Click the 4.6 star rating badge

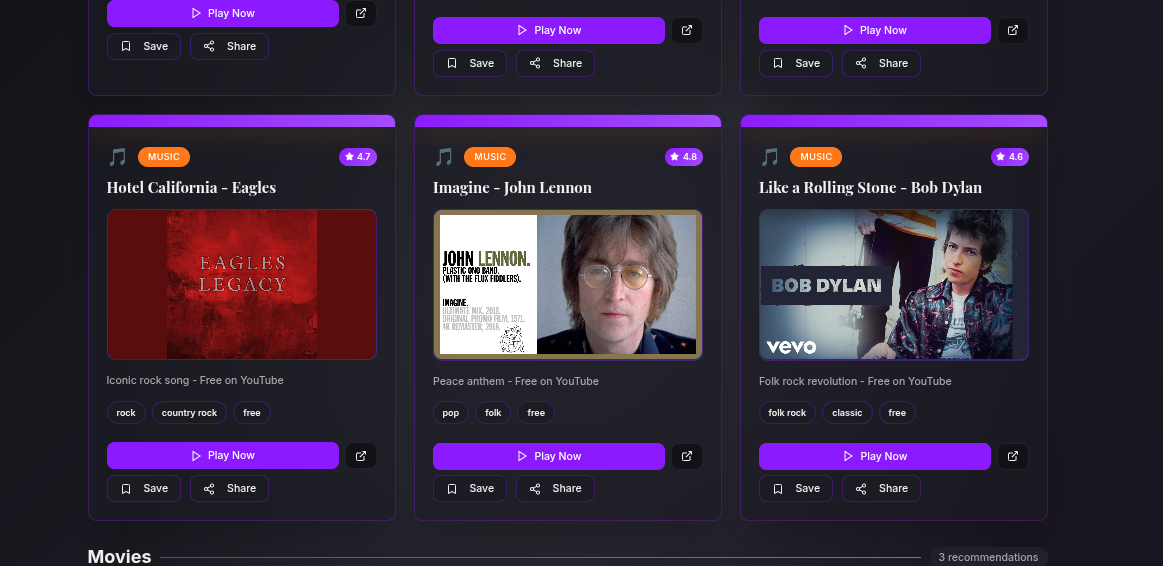(1010, 157)
